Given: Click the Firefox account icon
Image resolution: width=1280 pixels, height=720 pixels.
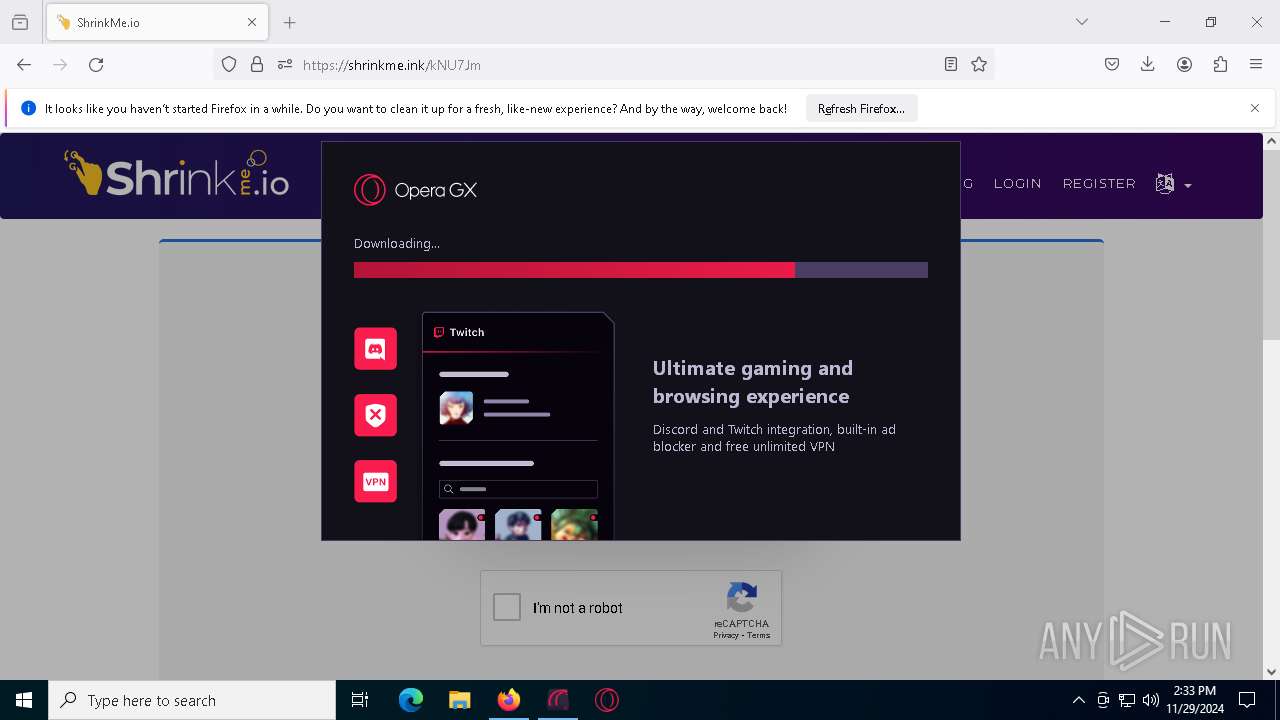Looking at the screenshot, I should [1184, 64].
